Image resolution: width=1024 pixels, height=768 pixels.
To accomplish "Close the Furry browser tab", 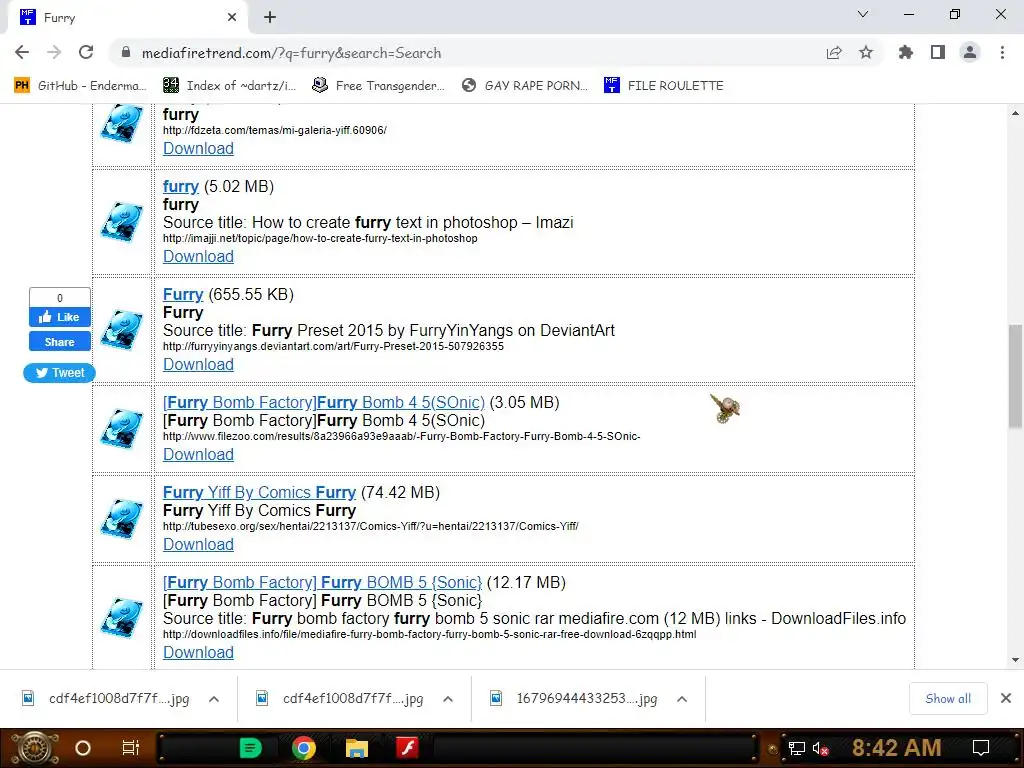I will pyautogui.click(x=232, y=18).
